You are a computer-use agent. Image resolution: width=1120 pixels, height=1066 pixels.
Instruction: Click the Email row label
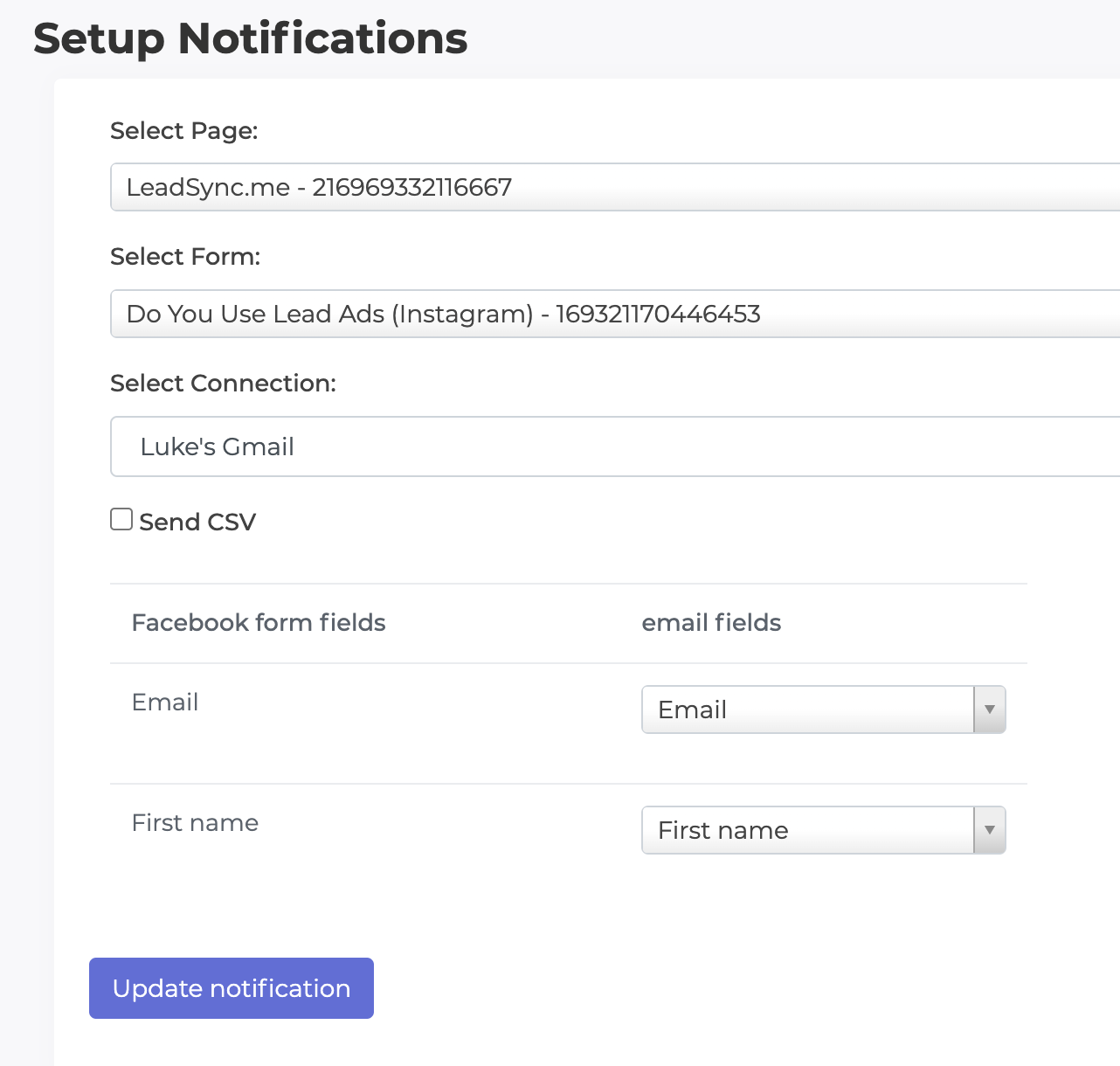165,702
